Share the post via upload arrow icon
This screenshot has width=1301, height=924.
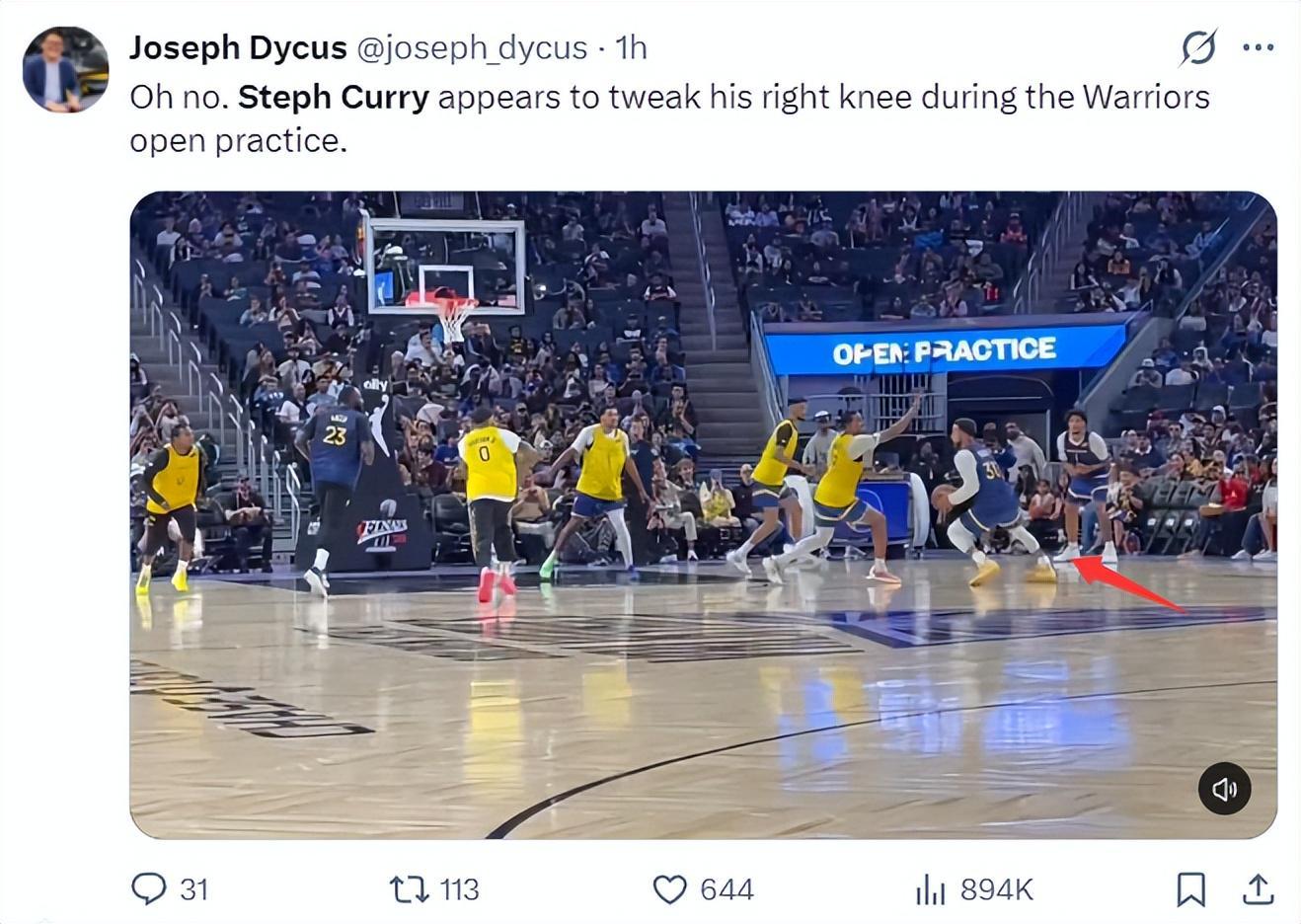click(x=1258, y=888)
